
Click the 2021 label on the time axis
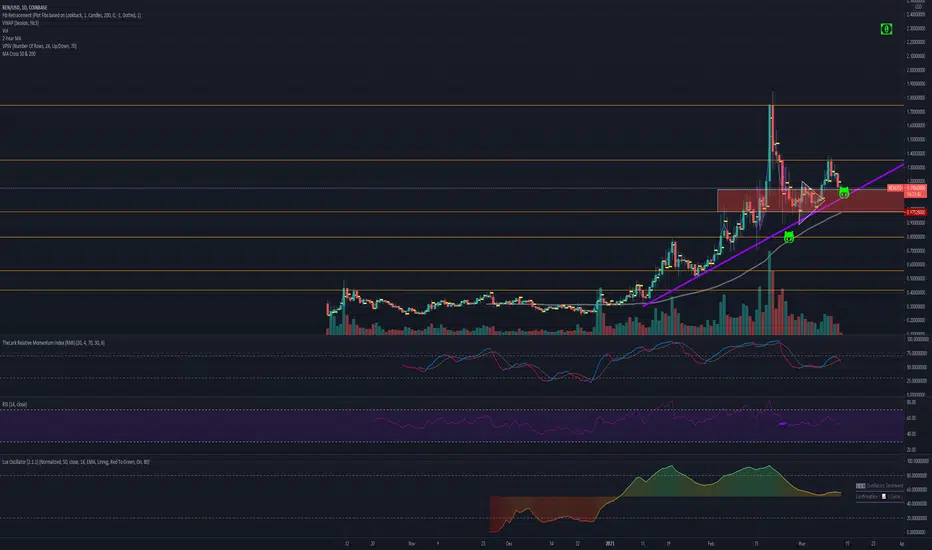tap(609, 543)
